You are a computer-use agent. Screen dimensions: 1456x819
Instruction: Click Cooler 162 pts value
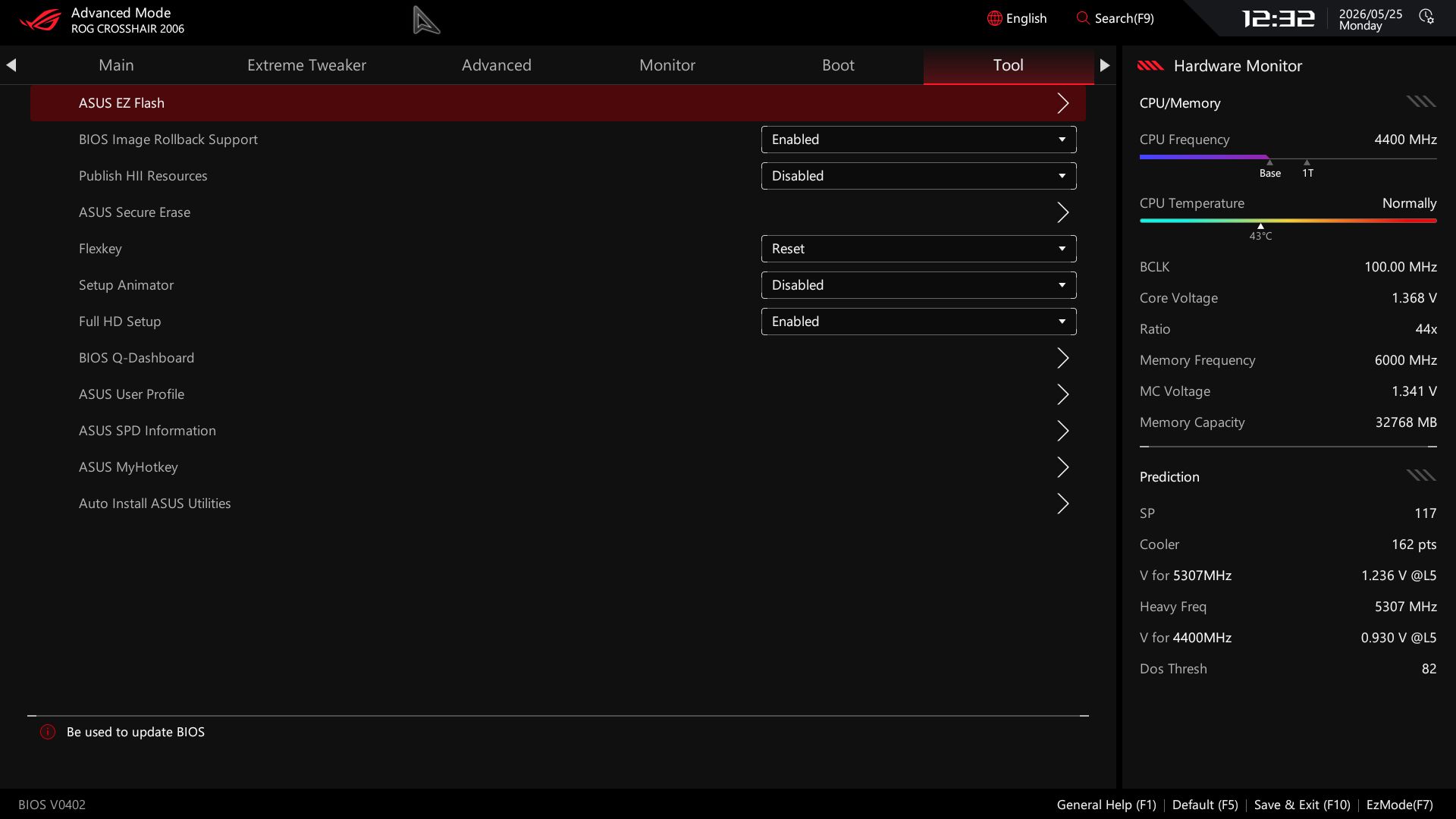tap(1414, 544)
